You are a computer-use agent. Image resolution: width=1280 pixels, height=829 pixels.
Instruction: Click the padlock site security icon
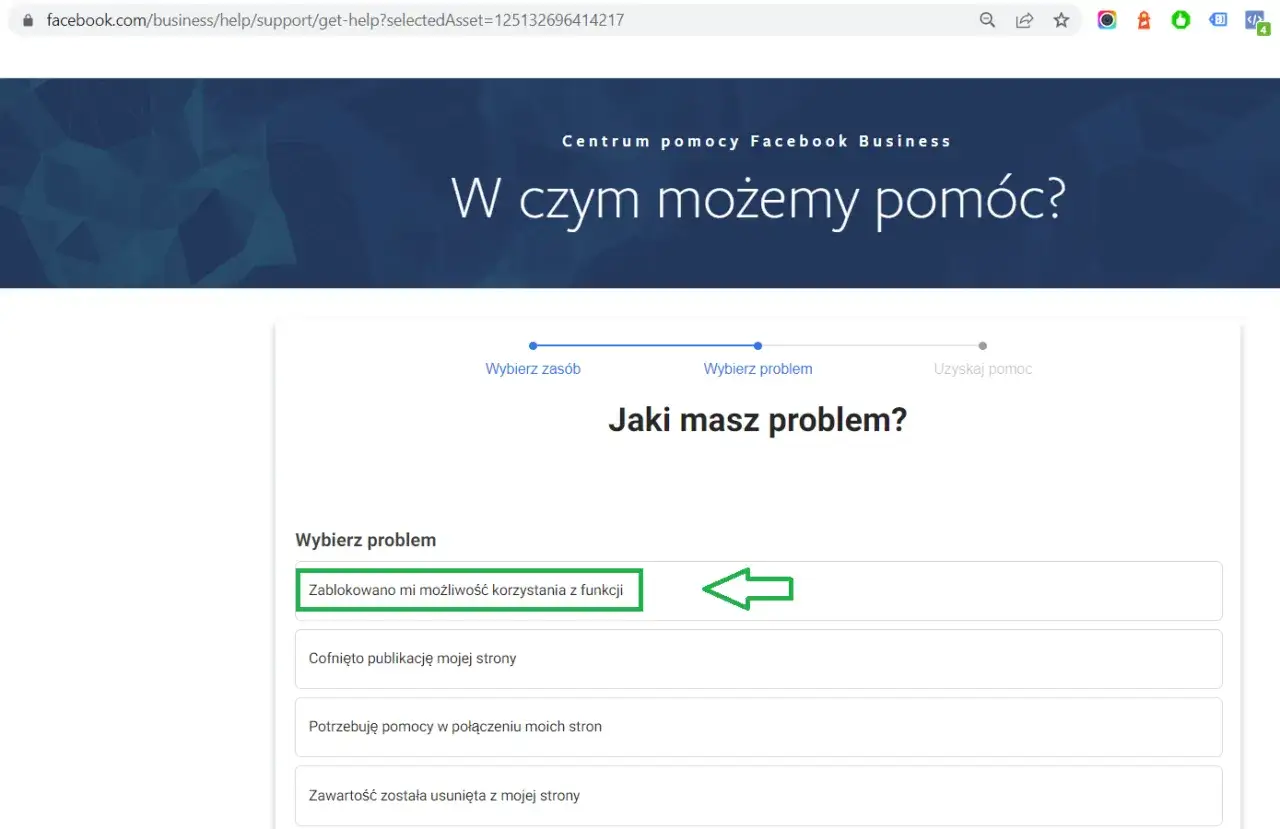[28, 20]
